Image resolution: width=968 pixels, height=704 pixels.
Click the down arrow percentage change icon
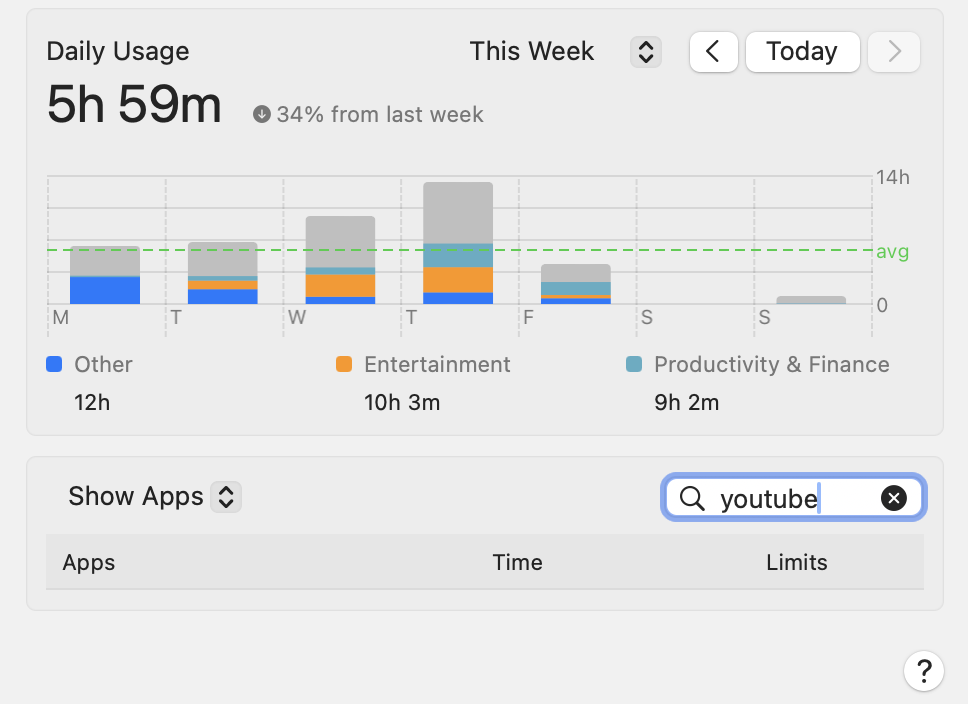coord(262,115)
